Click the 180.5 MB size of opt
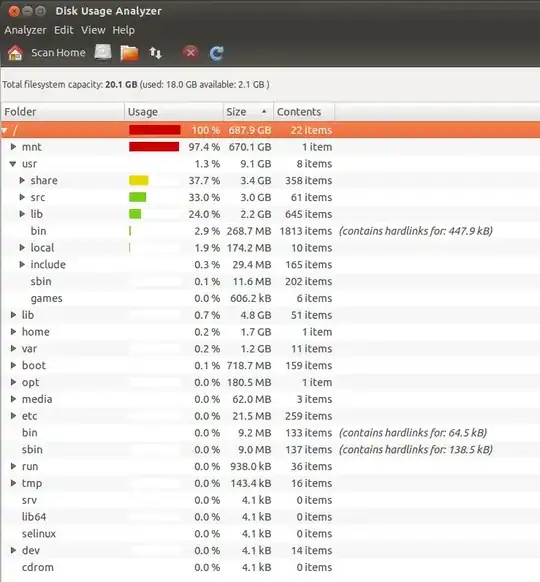The image size is (540, 582). click(249, 382)
